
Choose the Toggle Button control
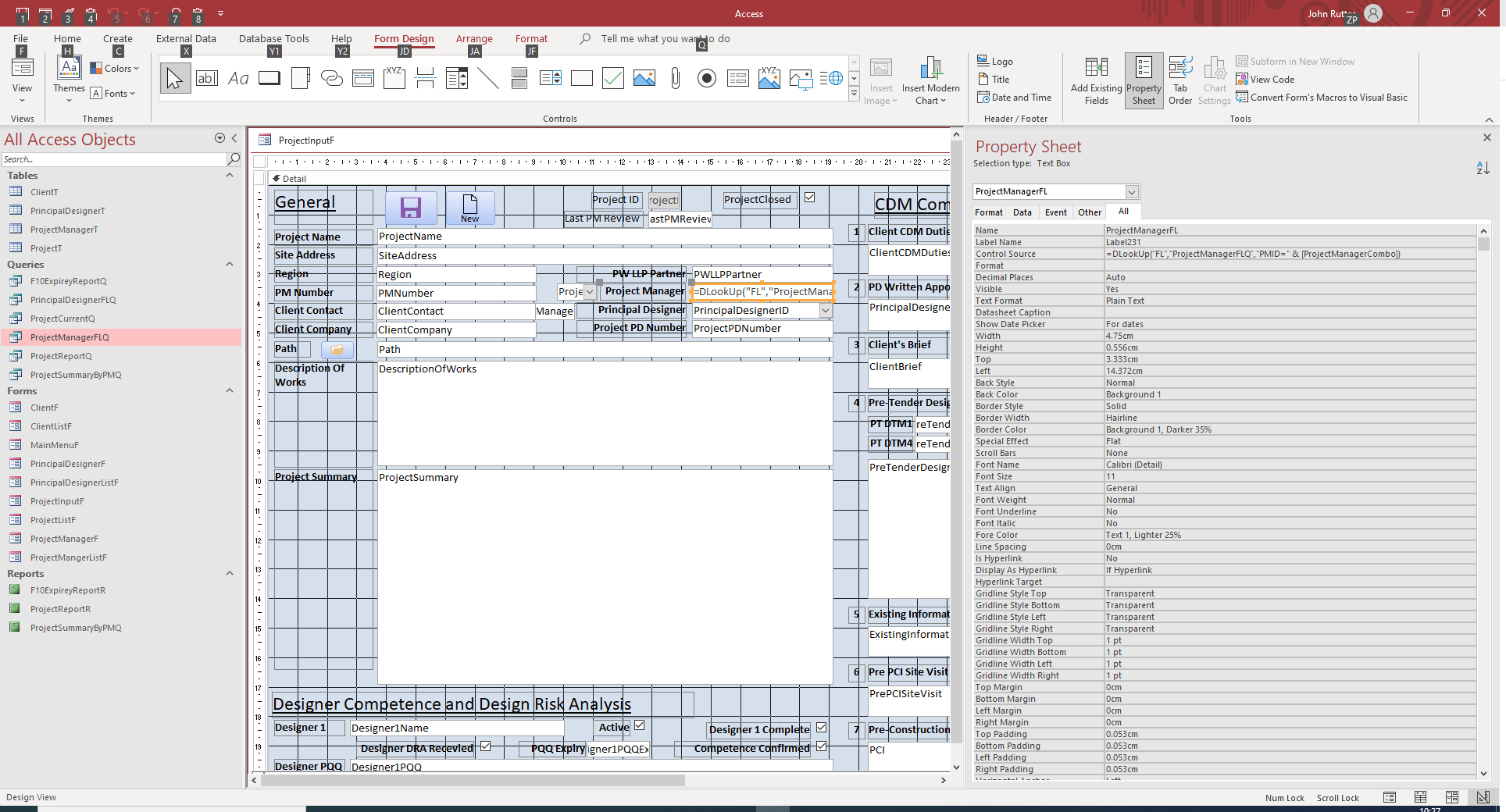[x=519, y=78]
